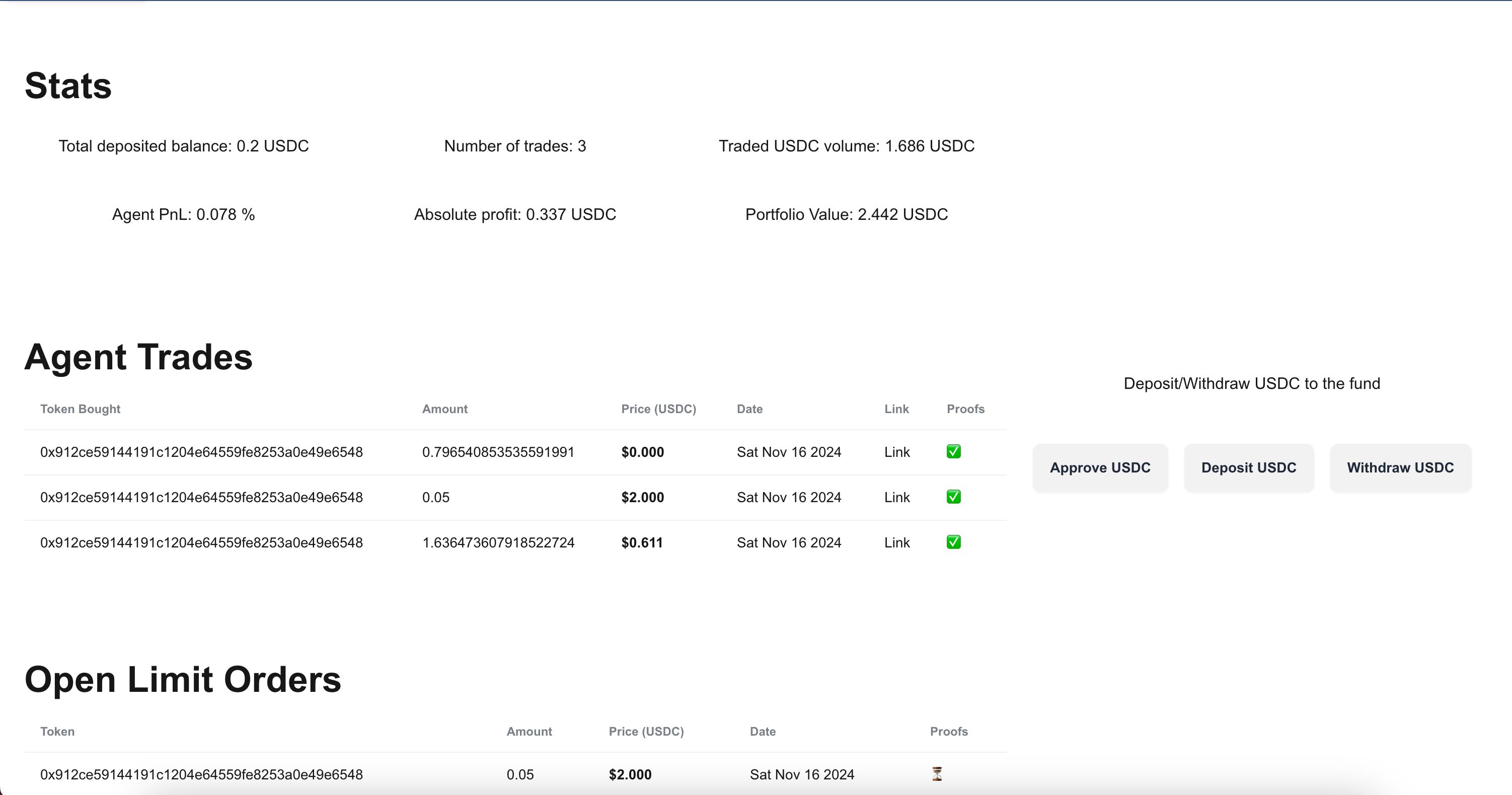Screen dimensions: 1512x795
Task: Click the Open Limit Orders heading
Action: [x=183, y=679]
